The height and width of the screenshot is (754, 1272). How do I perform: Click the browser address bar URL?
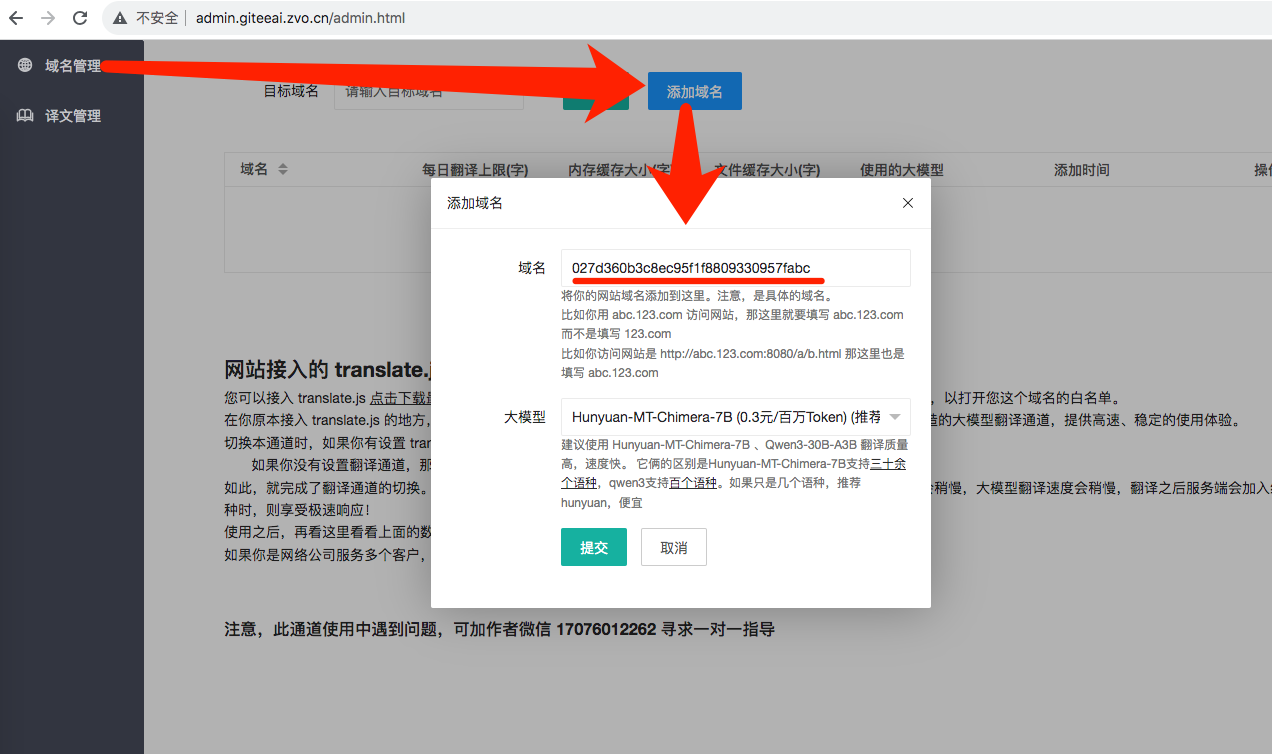300,18
